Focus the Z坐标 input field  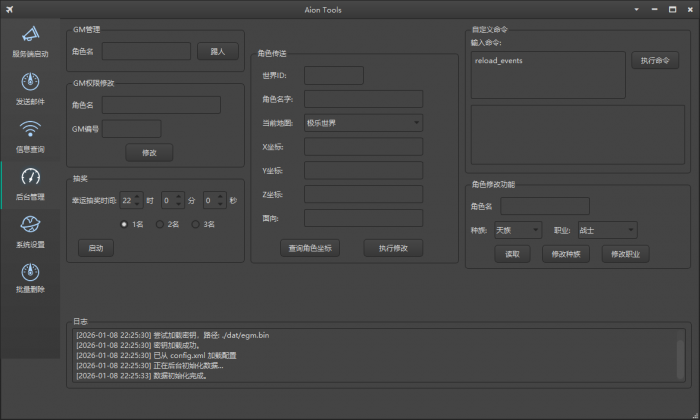point(363,194)
